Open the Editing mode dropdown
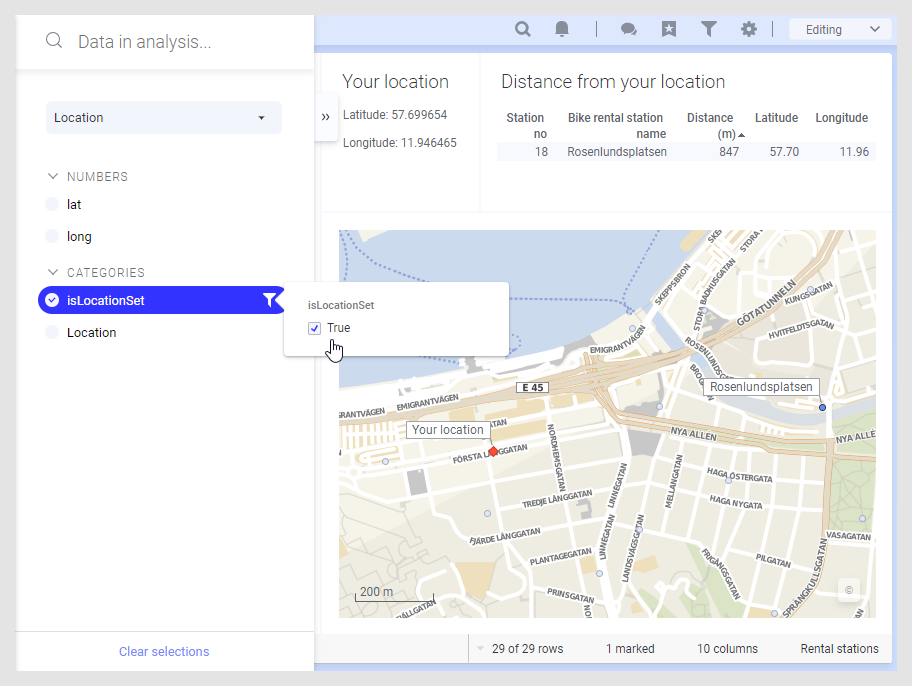912x686 pixels. coord(839,28)
